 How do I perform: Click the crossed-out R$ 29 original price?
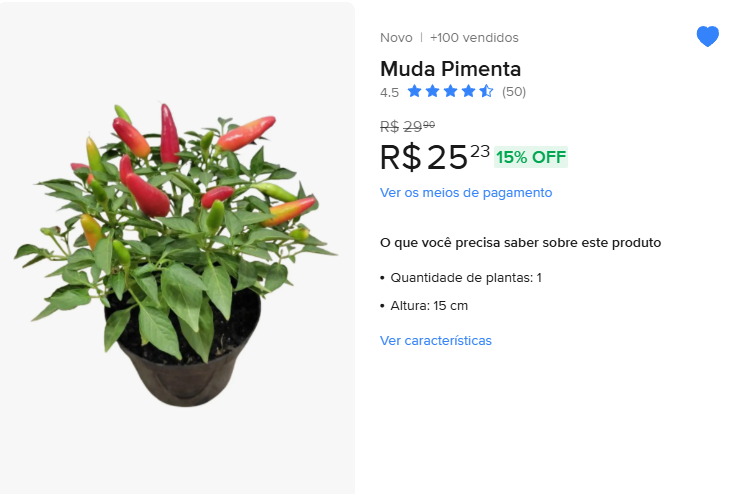pos(407,126)
